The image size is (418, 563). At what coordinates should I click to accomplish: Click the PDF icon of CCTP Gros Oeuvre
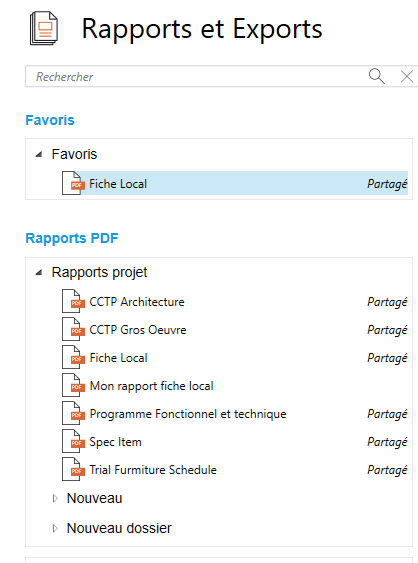[x=73, y=329]
